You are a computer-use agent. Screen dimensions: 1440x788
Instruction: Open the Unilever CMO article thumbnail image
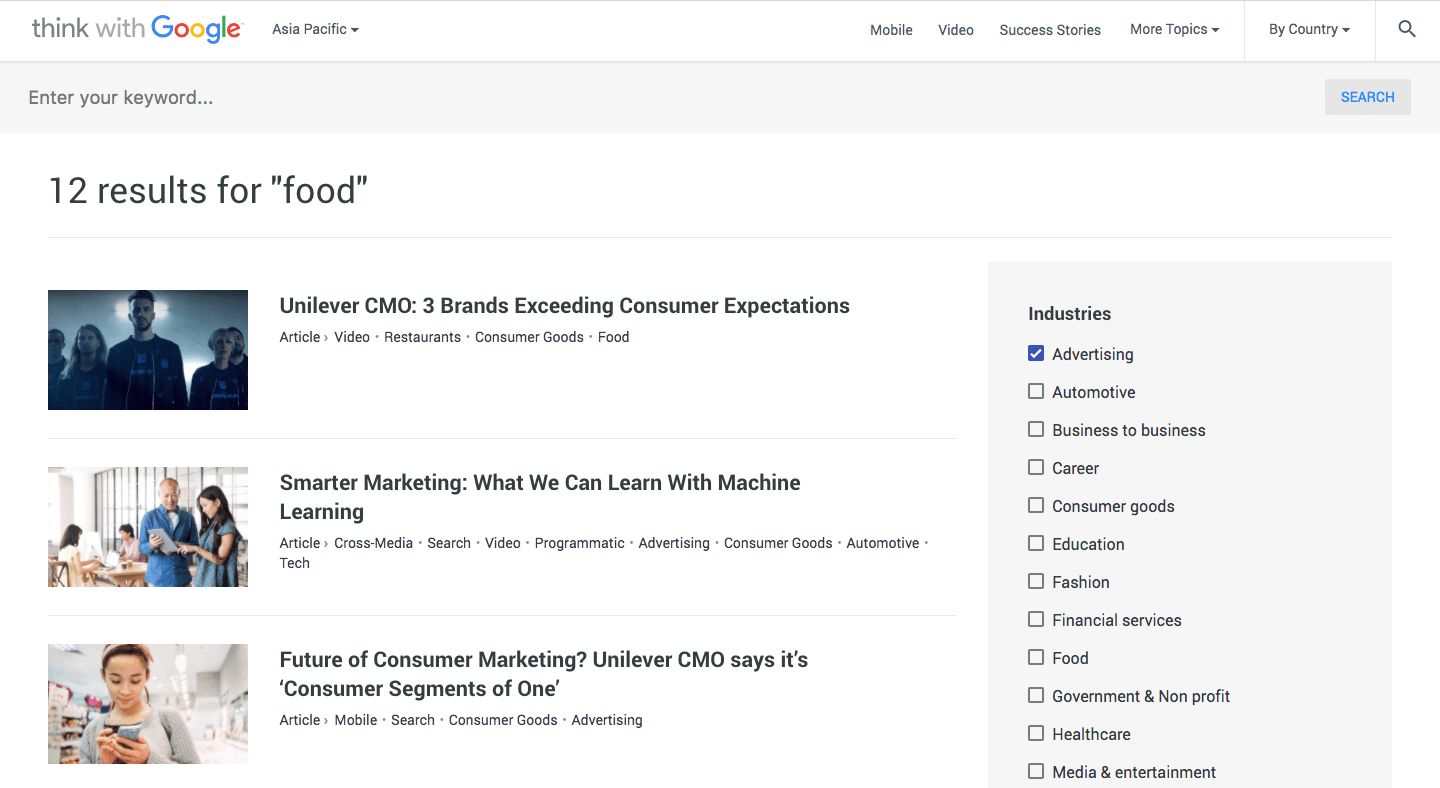point(148,350)
